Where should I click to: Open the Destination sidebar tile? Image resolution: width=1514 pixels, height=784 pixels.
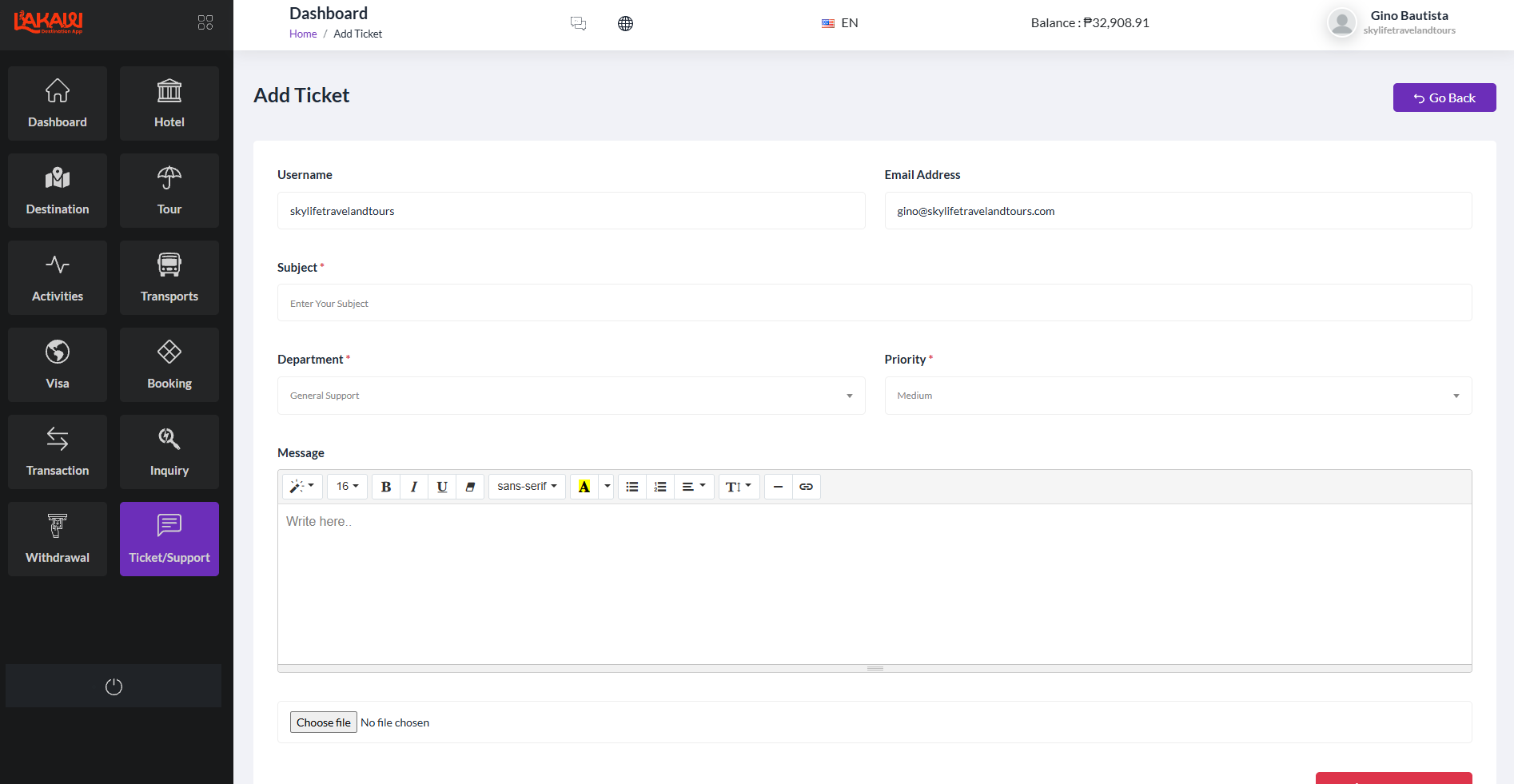tap(58, 191)
